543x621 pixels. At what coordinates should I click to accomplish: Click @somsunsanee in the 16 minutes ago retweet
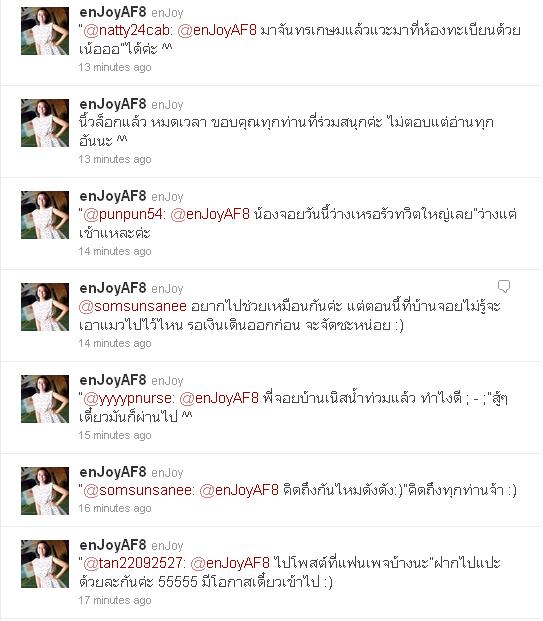tap(139, 490)
